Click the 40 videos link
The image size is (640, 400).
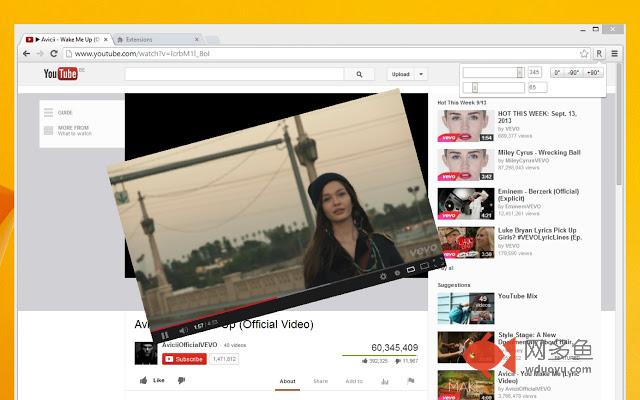235,345
